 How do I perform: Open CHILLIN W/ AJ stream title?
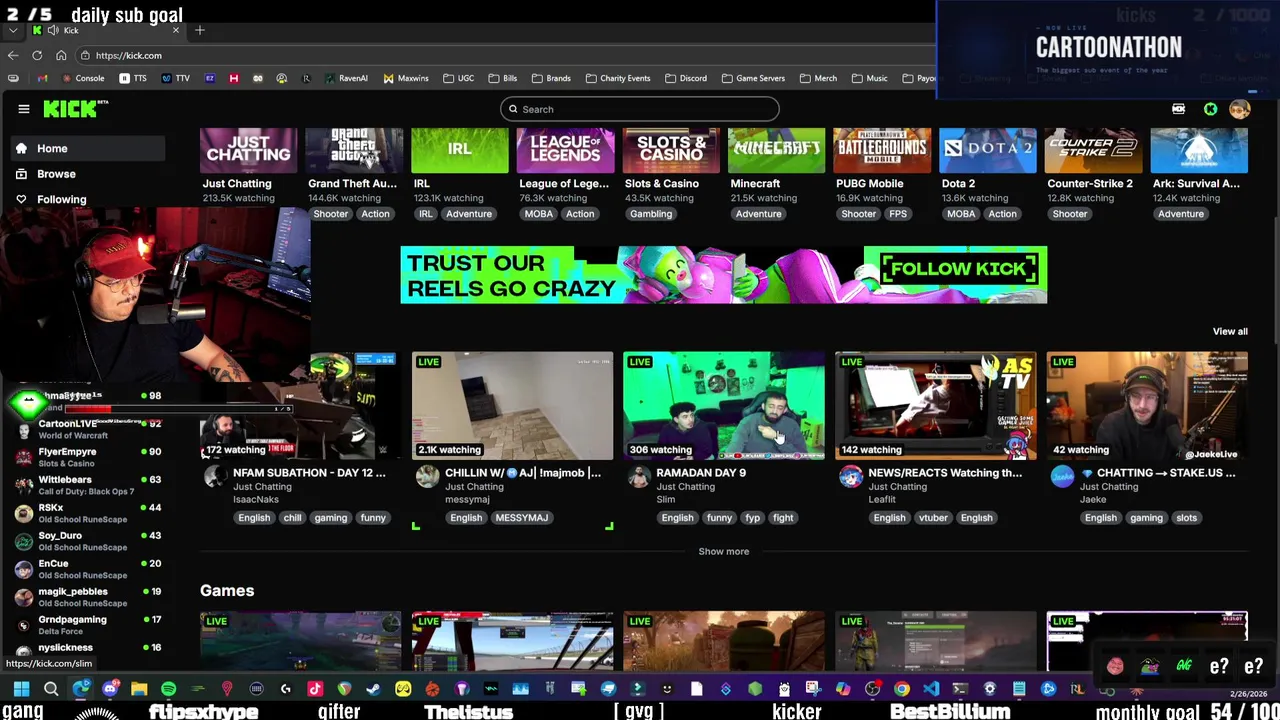click(x=523, y=473)
